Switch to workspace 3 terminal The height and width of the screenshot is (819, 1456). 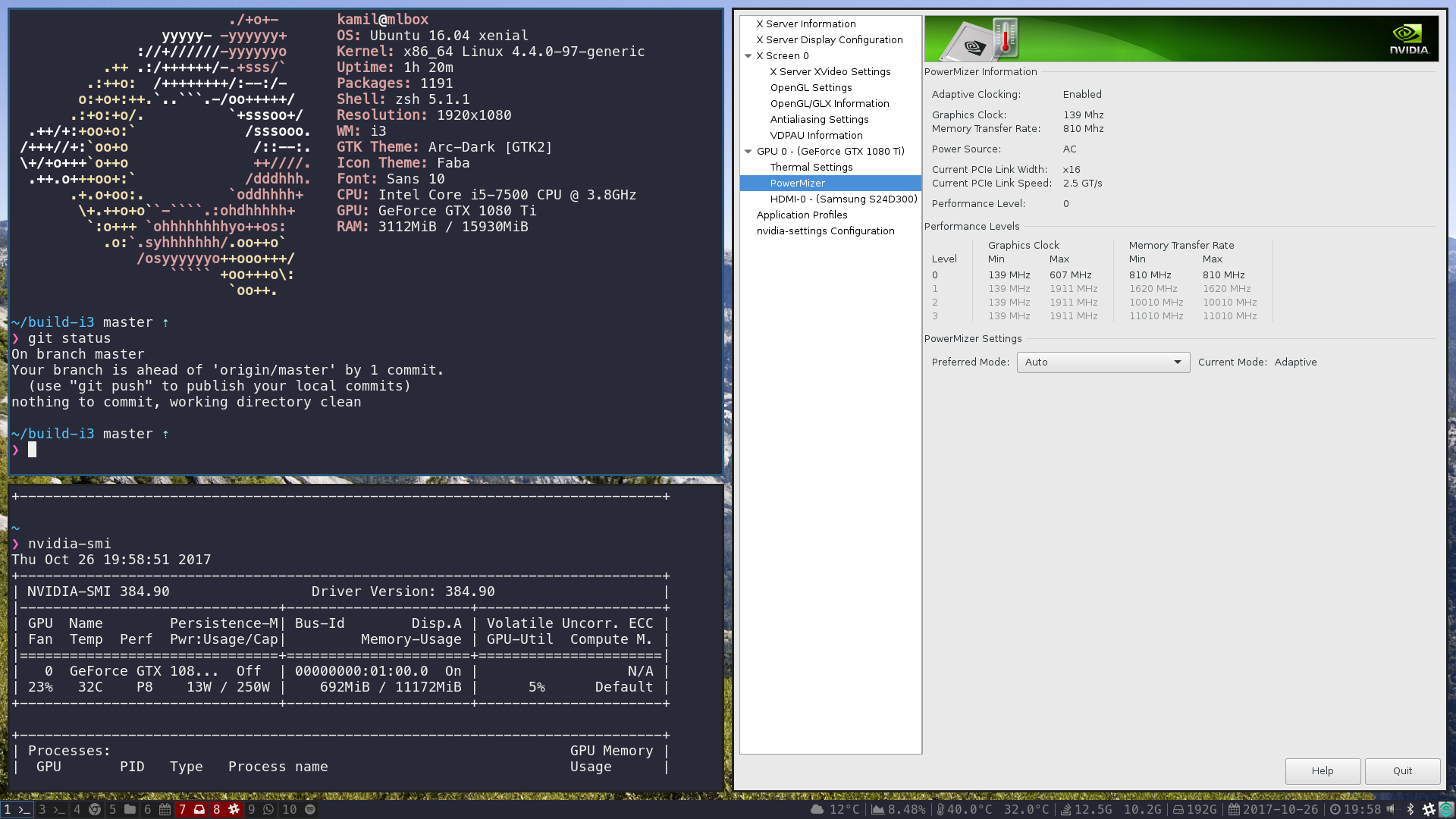tap(52, 809)
